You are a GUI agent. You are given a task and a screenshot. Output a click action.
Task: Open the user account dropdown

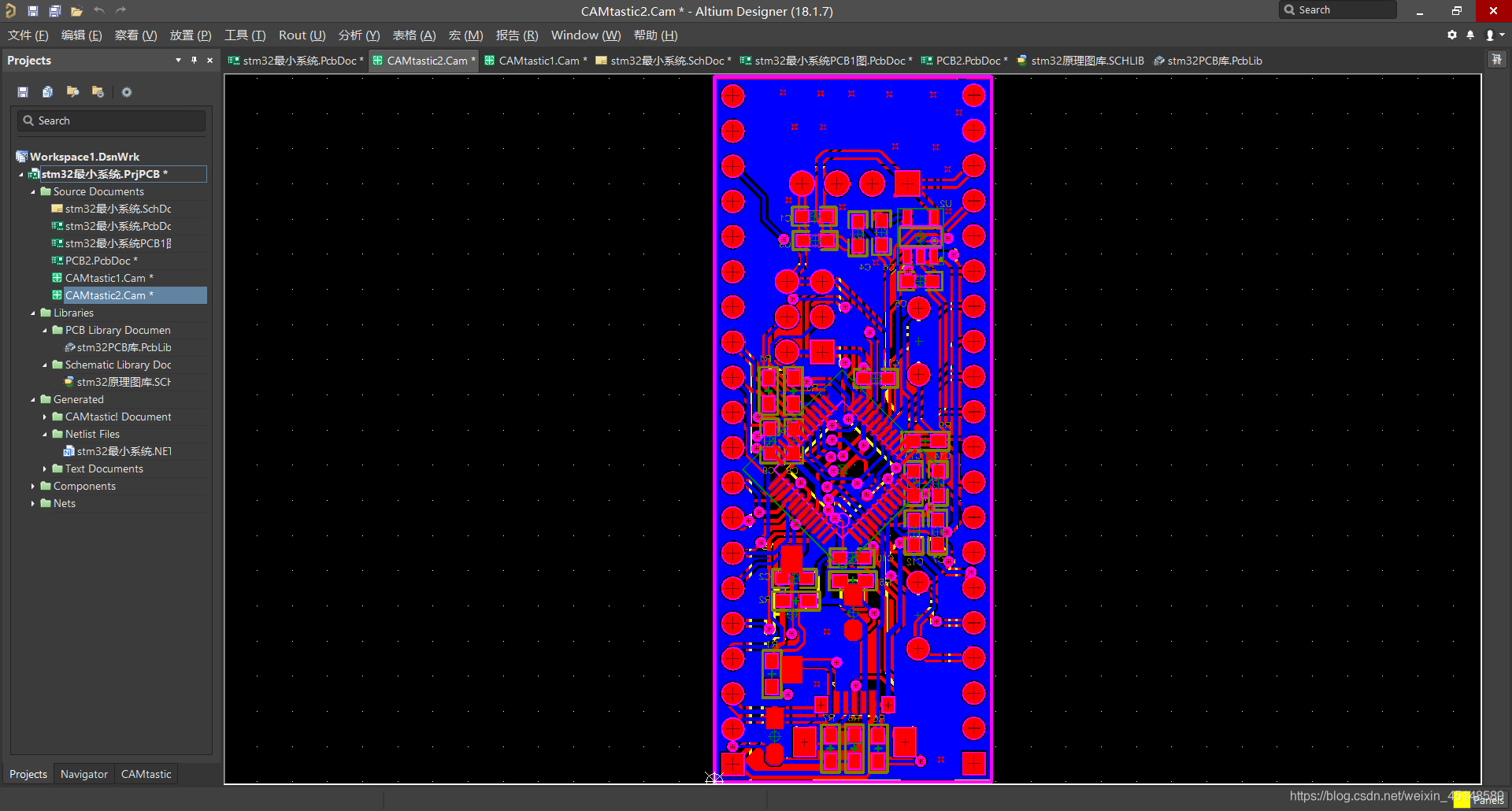(1494, 35)
